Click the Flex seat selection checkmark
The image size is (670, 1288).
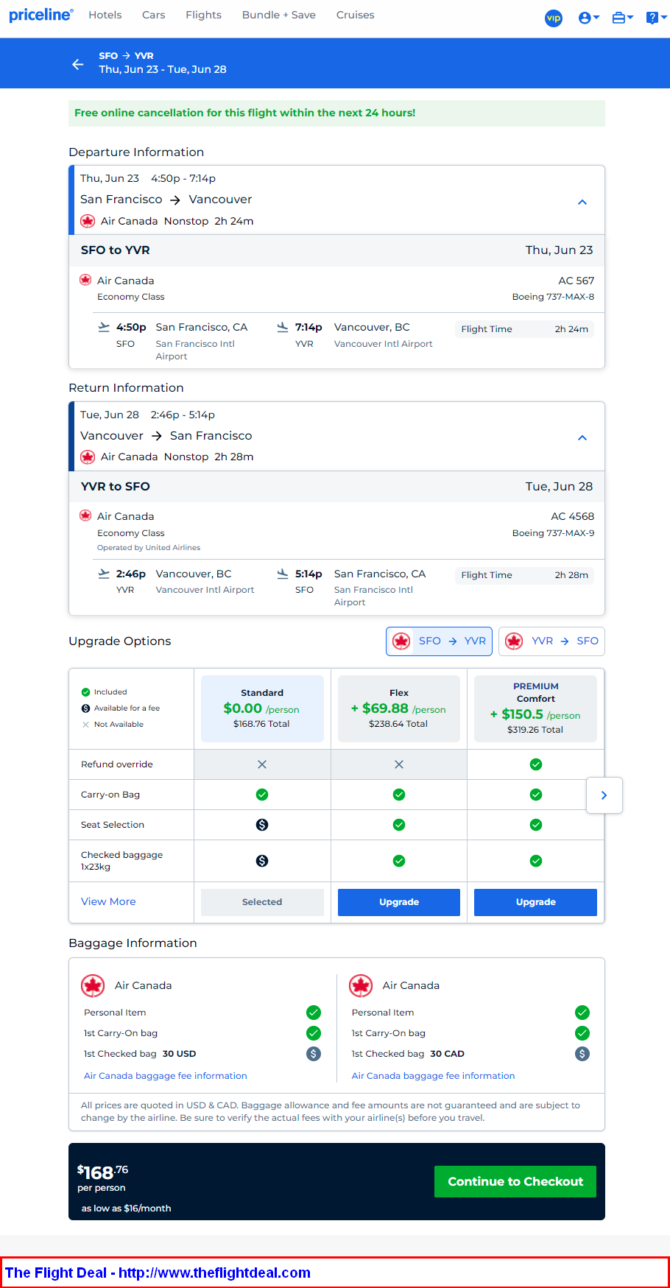click(x=399, y=825)
